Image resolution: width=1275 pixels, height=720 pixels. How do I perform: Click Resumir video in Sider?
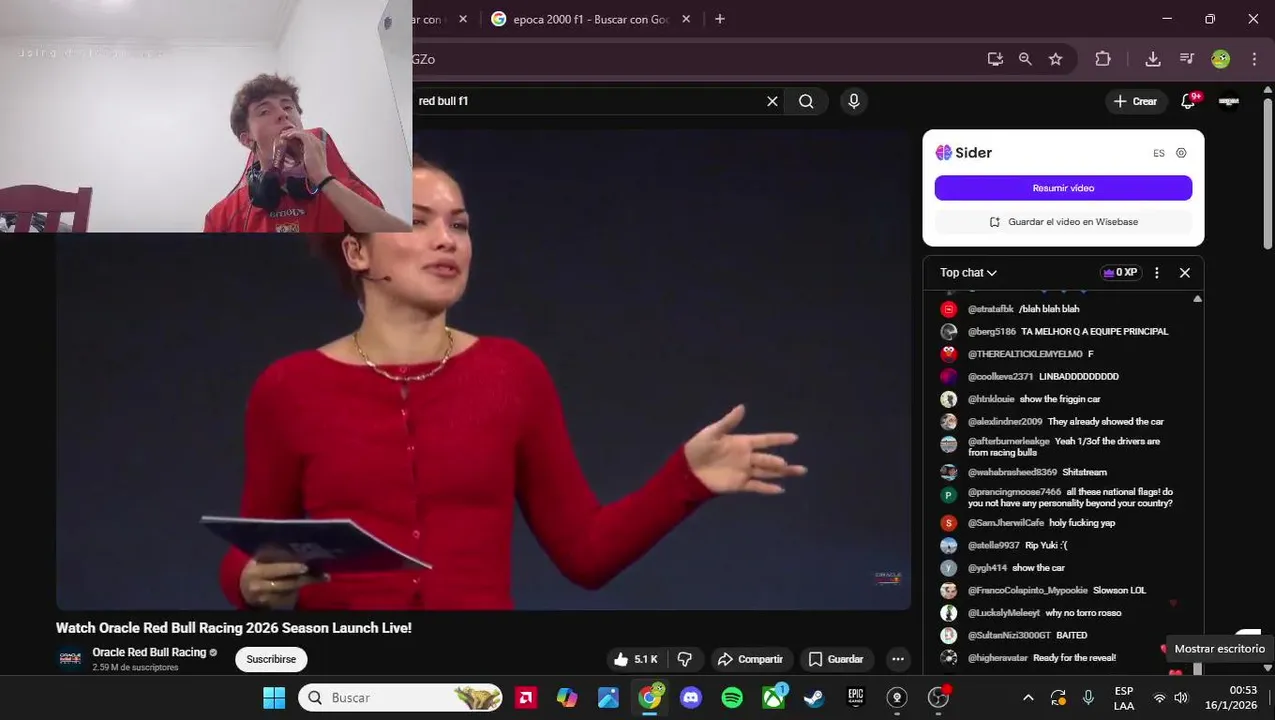click(1063, 188)
